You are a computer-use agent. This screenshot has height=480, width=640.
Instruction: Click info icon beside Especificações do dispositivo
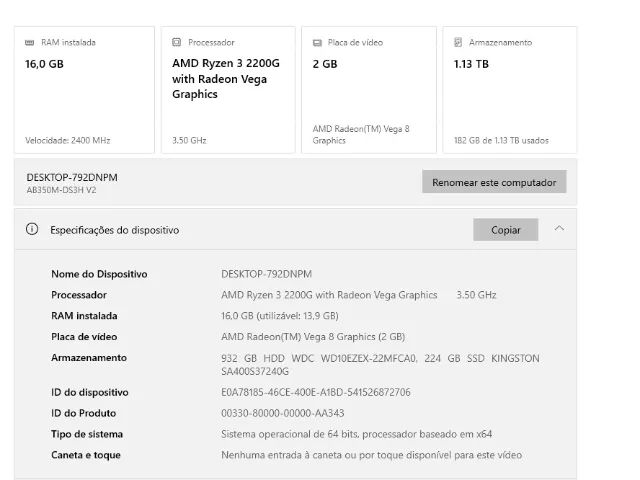pos(32,230)
